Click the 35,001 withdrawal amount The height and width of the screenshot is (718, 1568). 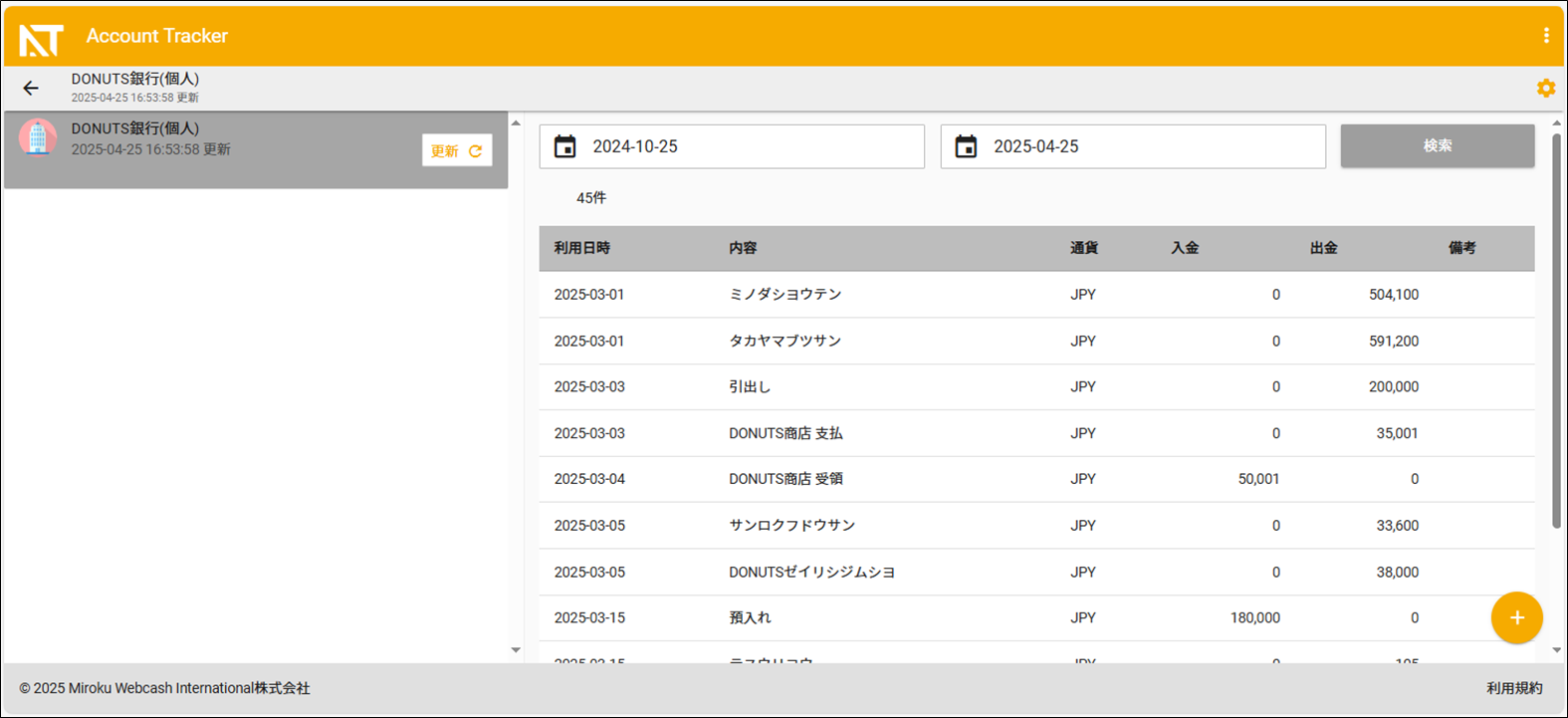pyautogui.click(x=1398, y=433)
